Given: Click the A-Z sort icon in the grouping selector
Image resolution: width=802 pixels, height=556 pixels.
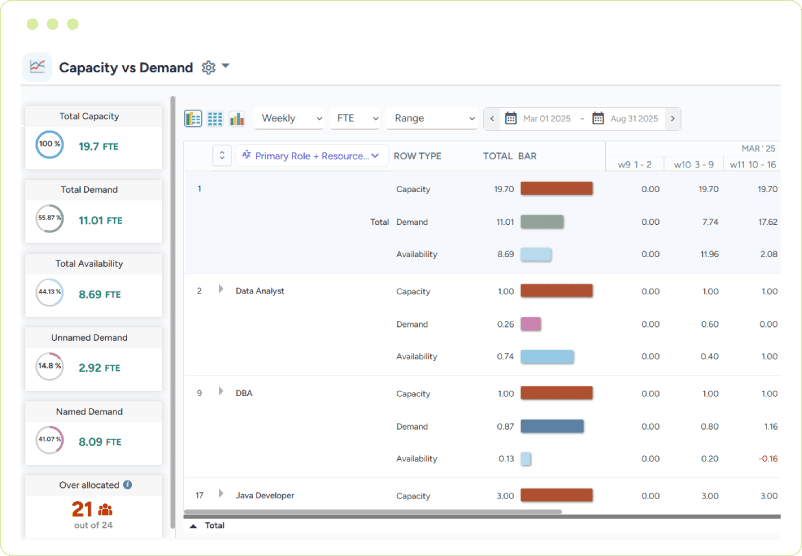Looking at the screenshot, I should click(x=247, y=155).
